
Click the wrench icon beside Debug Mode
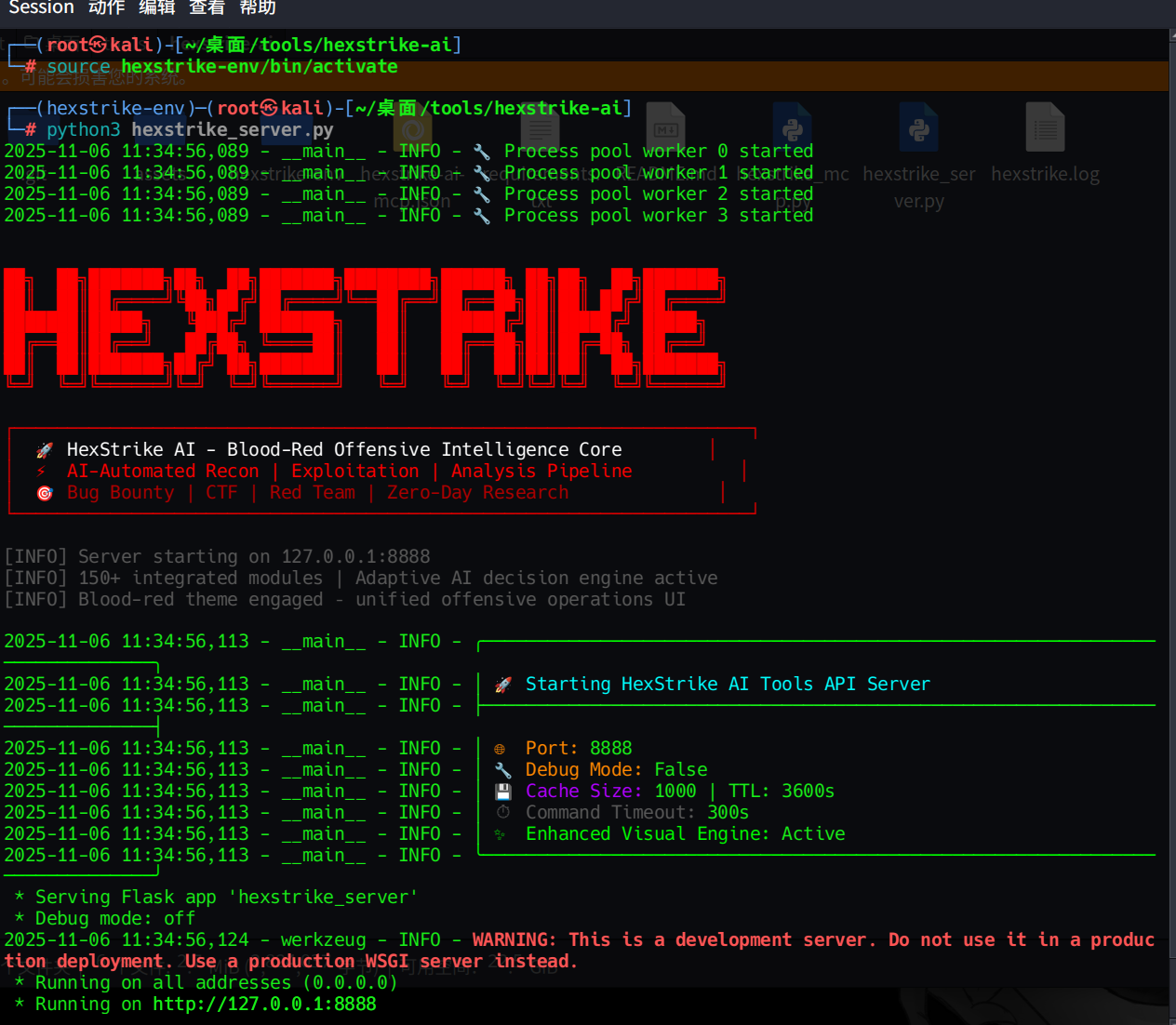coord(502,770)
